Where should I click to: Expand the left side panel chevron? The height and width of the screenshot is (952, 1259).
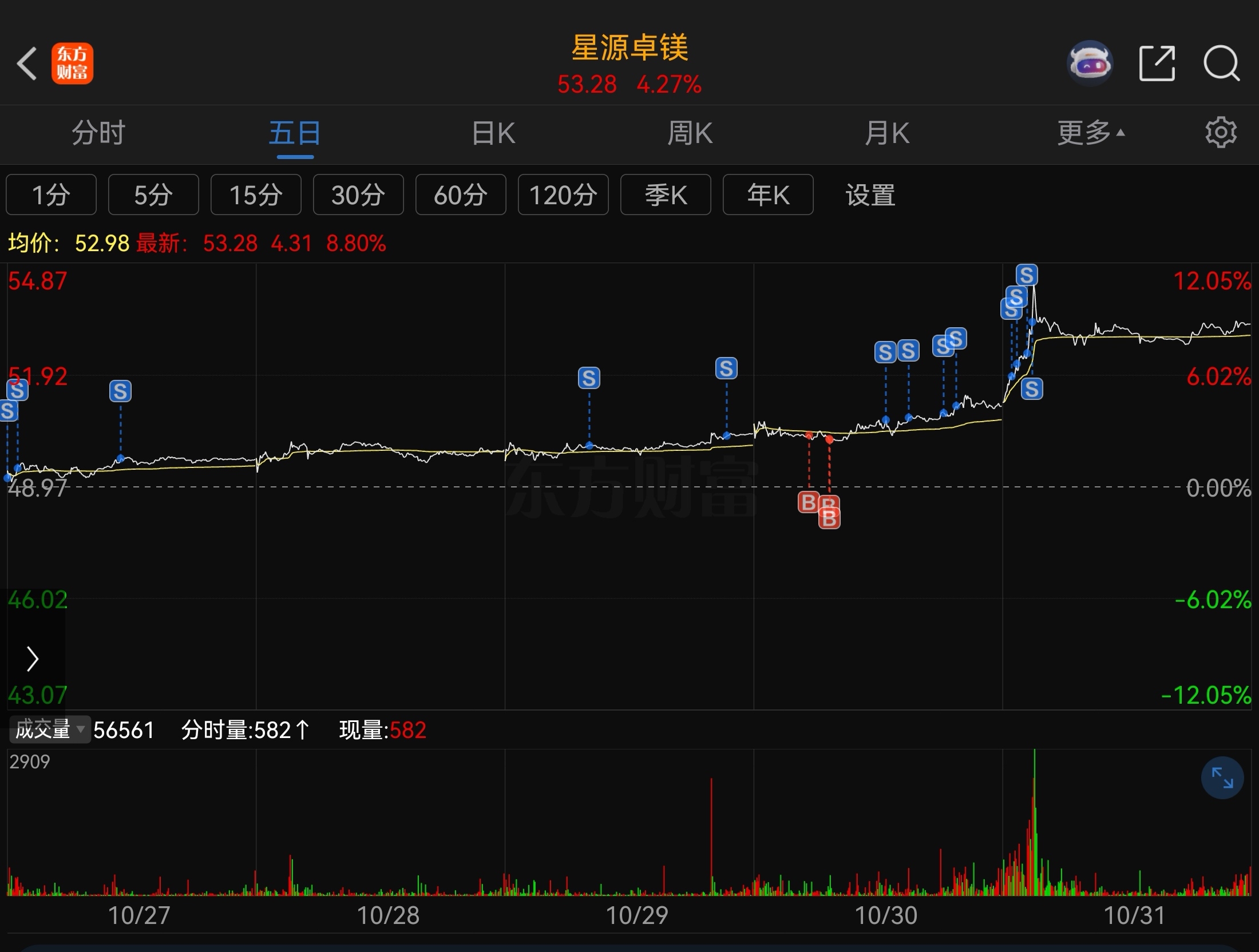(33, 659)
